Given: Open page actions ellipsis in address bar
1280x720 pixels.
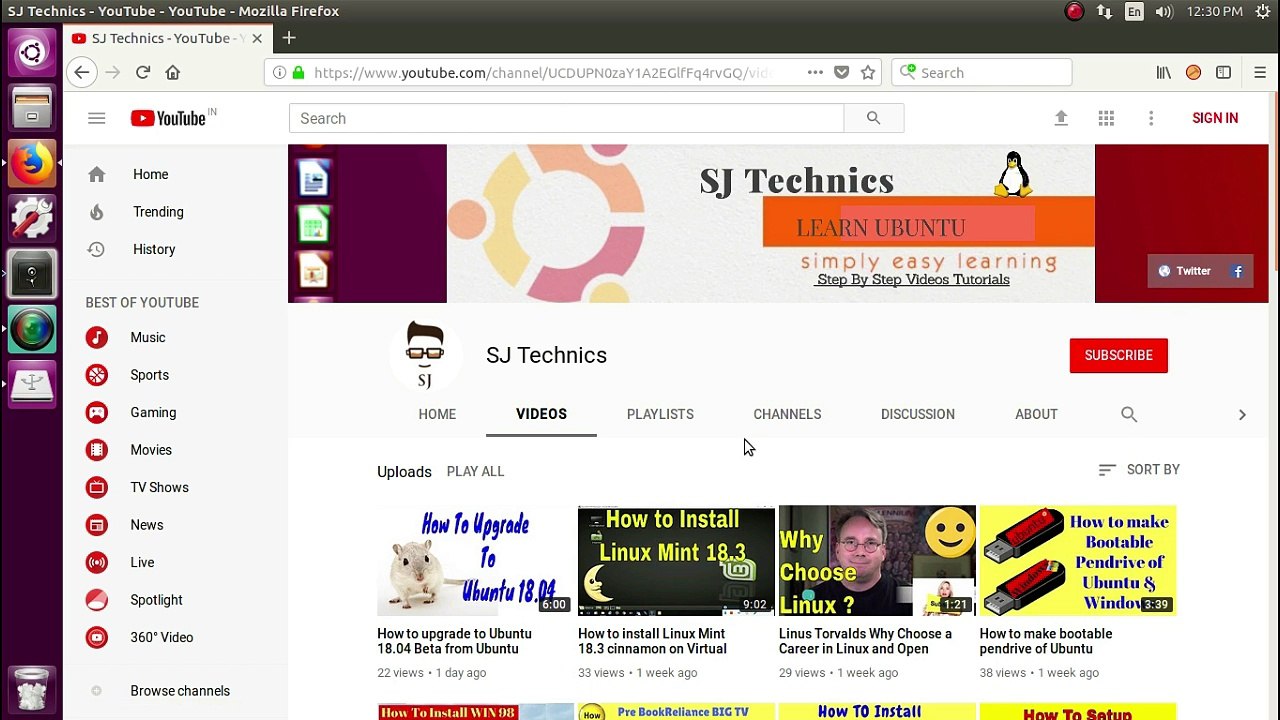Looking at the screenshot, I should point(815,72).
